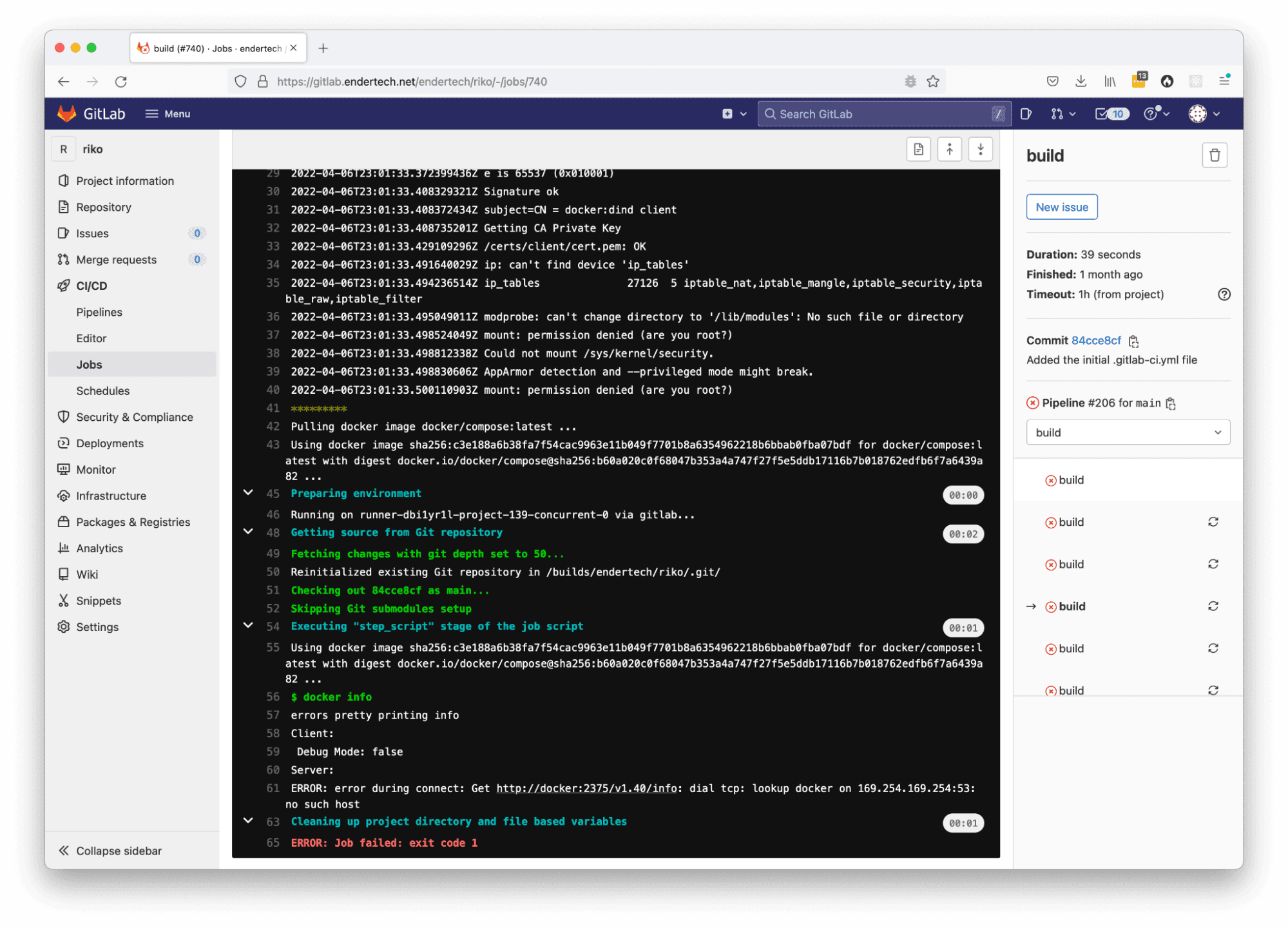Viewport: 1288px width, 928px height.
Task: Collapse the Preparing environment log section
Action: 248,493
